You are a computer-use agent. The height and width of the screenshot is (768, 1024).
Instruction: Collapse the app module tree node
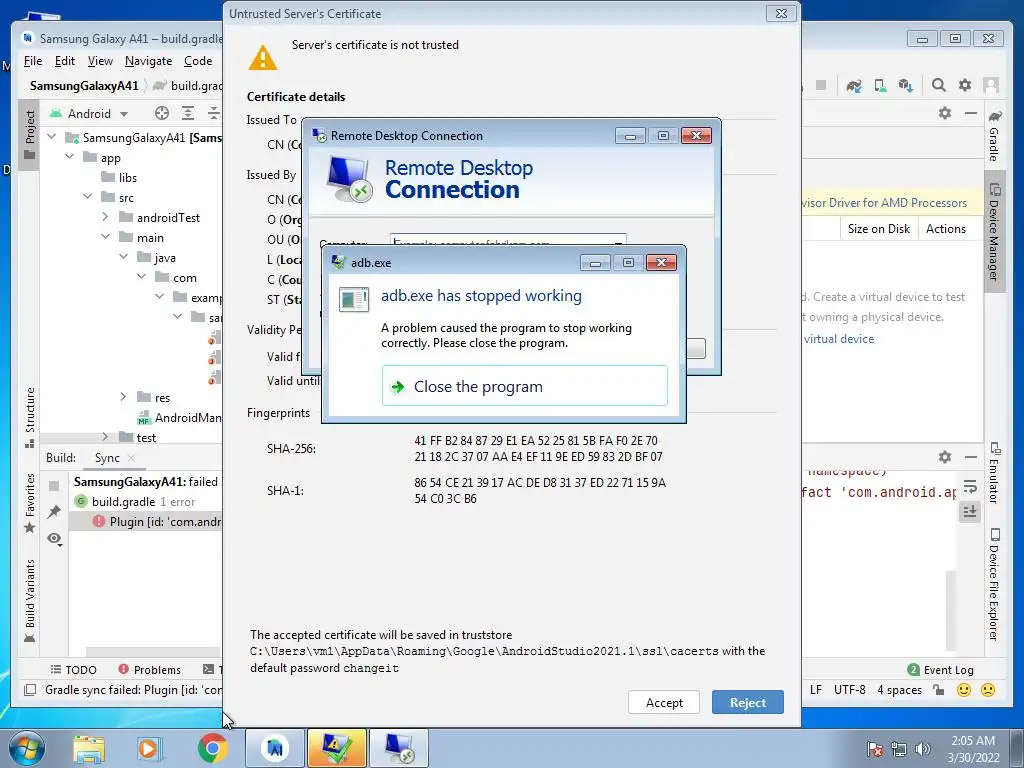click(70, 157)
